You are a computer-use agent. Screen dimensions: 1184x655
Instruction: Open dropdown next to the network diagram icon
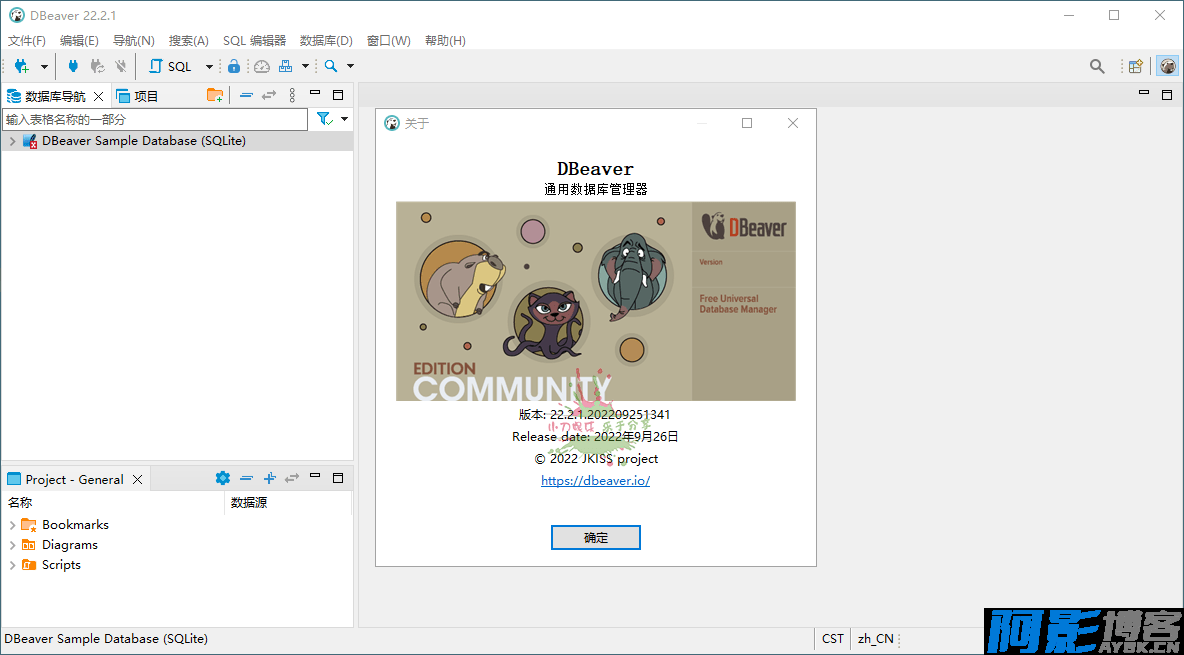pos(305,66)
